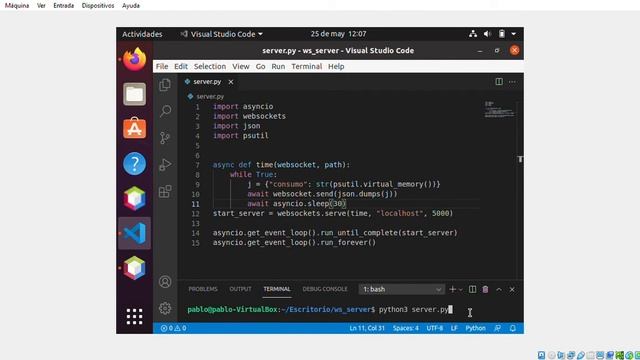Screen dimensions: 640x360
Task: Open the Run menu
Action: (278, 66)
